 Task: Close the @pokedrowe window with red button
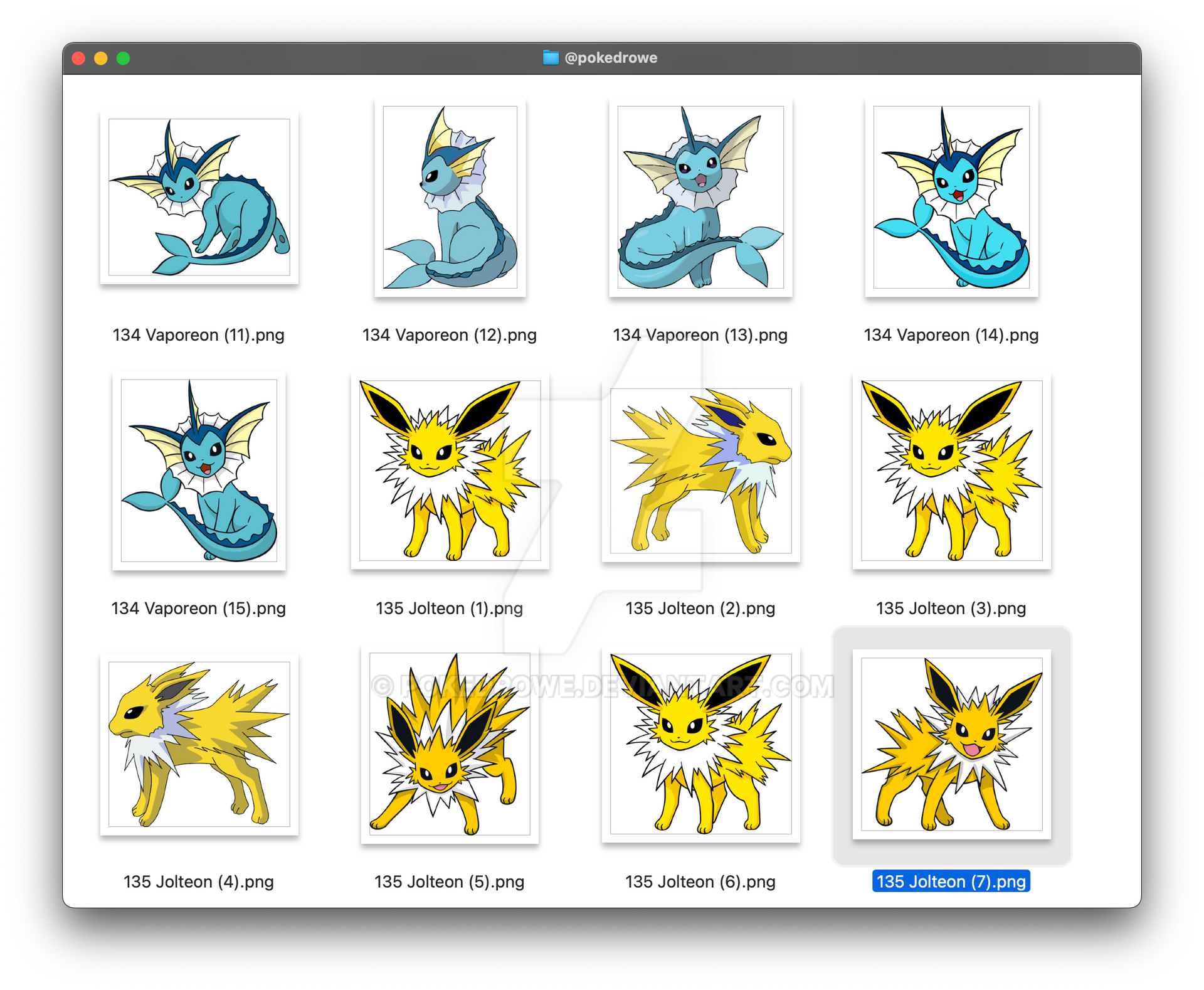point(79,58)
